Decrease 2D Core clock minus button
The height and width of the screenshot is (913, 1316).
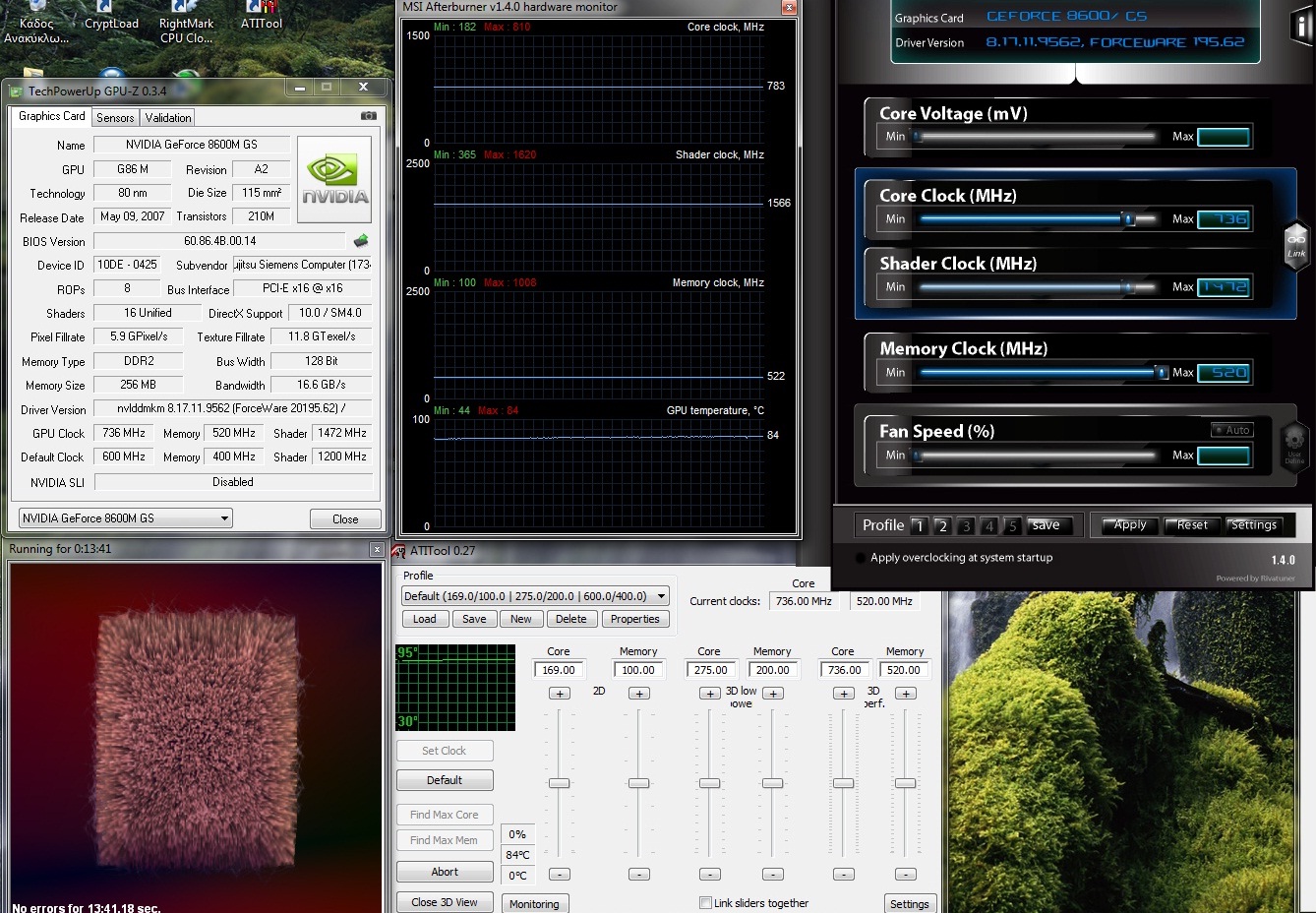coord(560,875)
